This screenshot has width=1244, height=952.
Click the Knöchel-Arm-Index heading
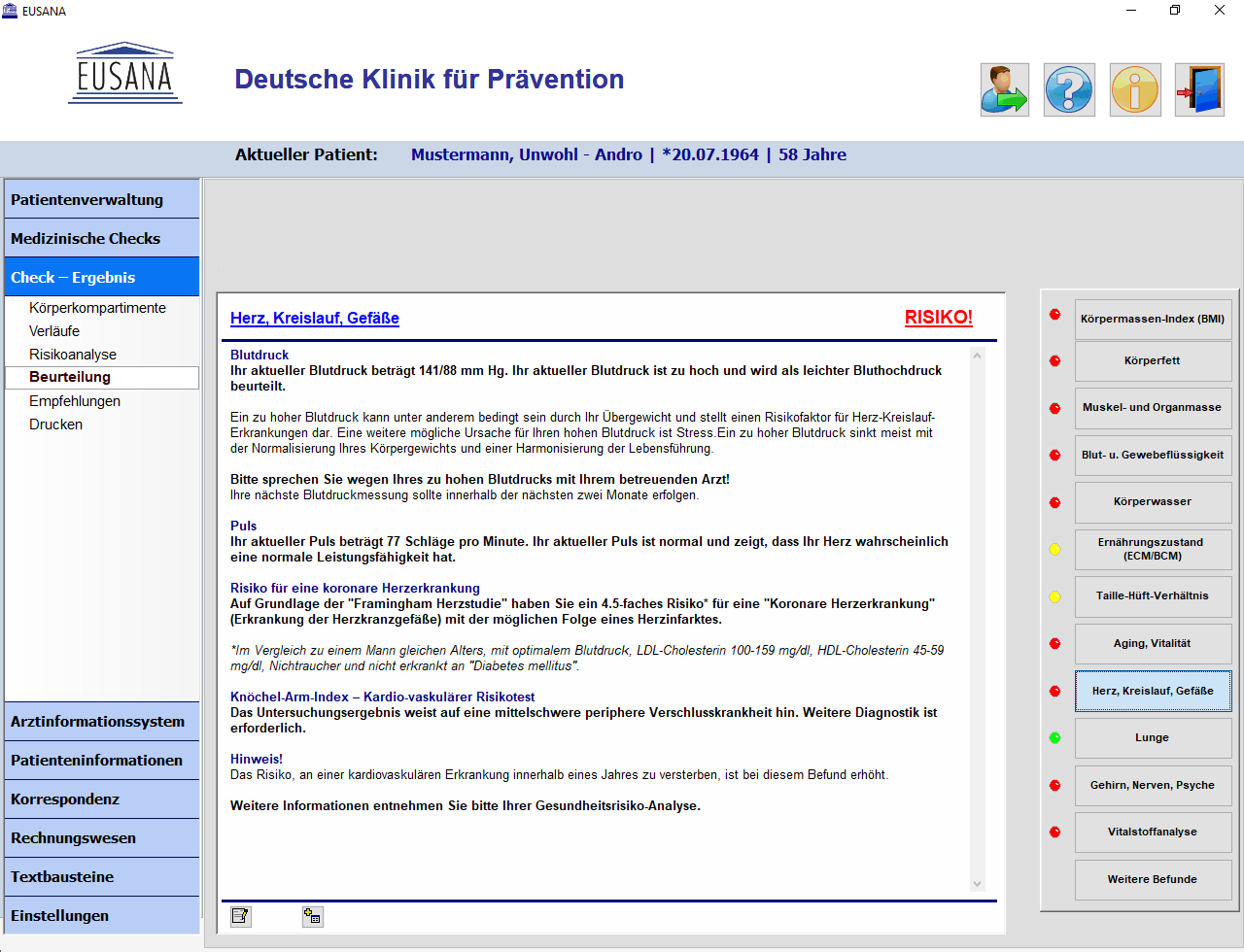point(382,697)
